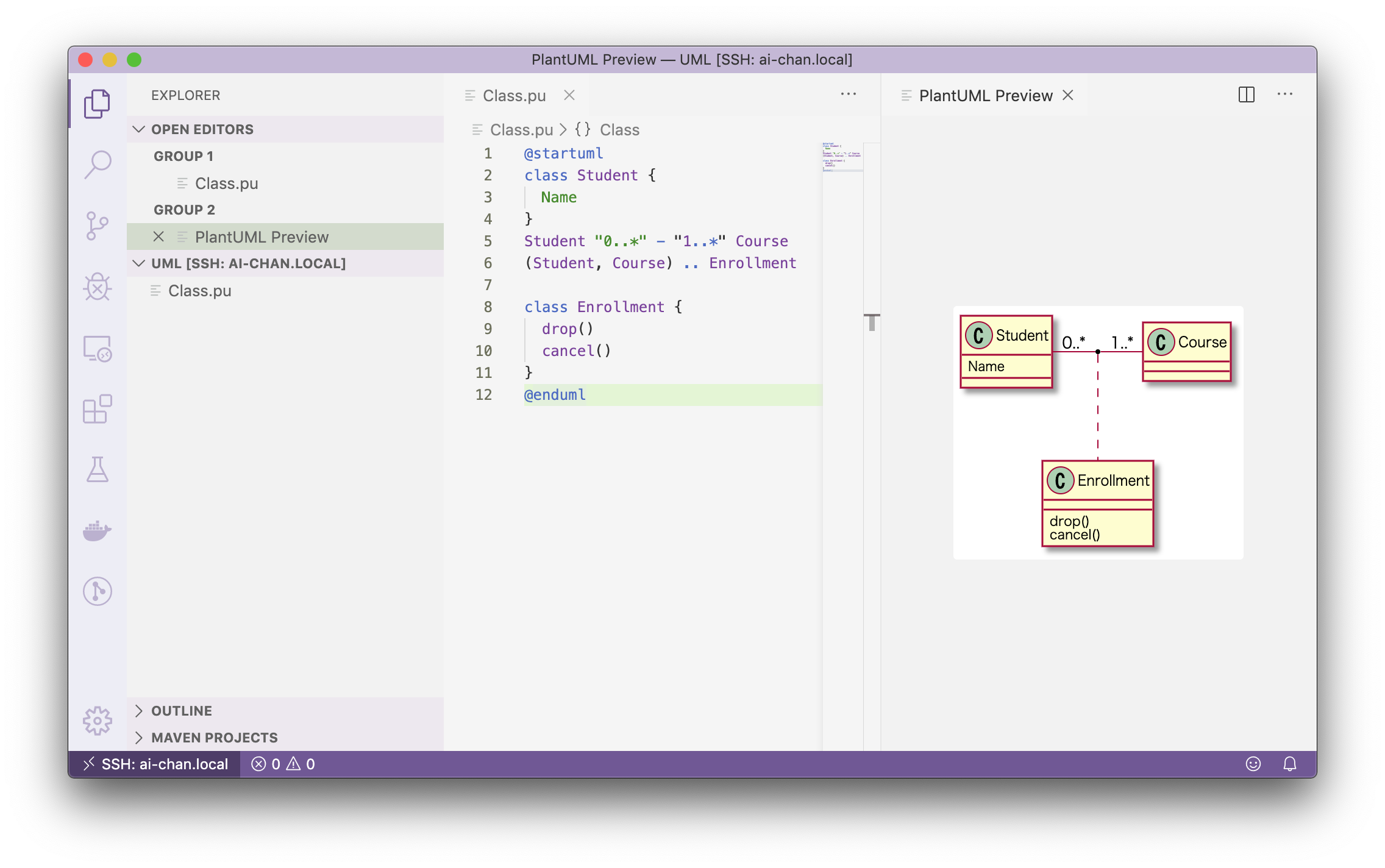Open notifications via the bell icon
The image size is (1385, 868).
click(x=1291, y=764)
